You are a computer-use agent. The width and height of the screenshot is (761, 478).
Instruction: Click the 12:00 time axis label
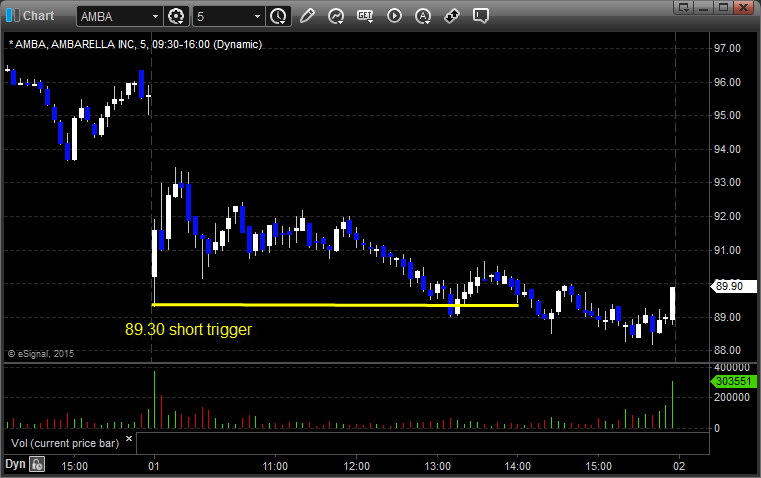point(356,466)
